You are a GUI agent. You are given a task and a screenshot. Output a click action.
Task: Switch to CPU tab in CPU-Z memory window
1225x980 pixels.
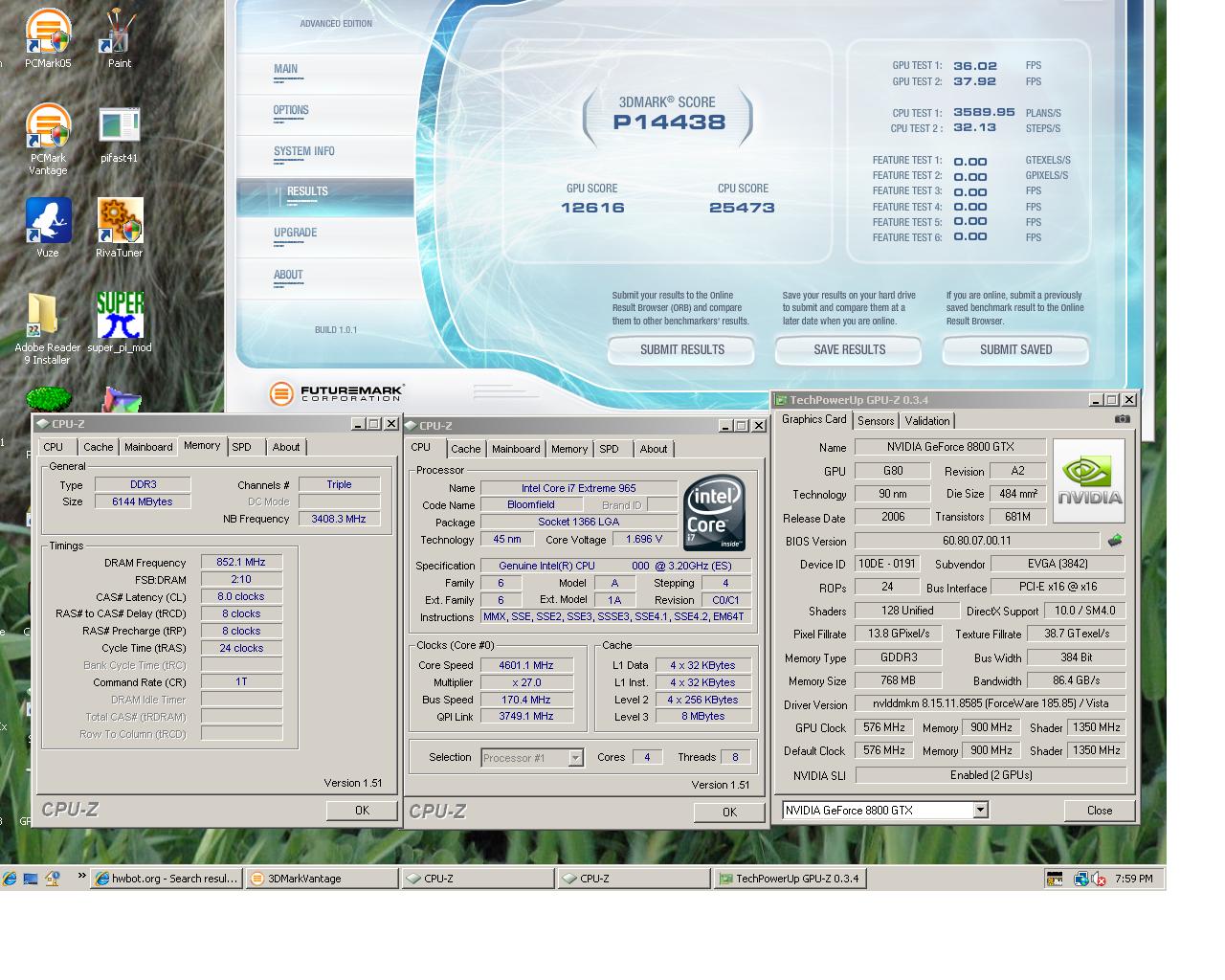[x=54, y=447]
